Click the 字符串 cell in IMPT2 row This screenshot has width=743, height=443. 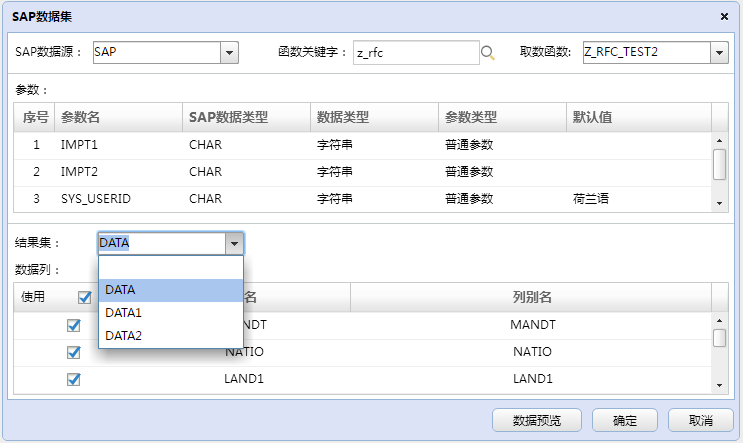[374, 172]
